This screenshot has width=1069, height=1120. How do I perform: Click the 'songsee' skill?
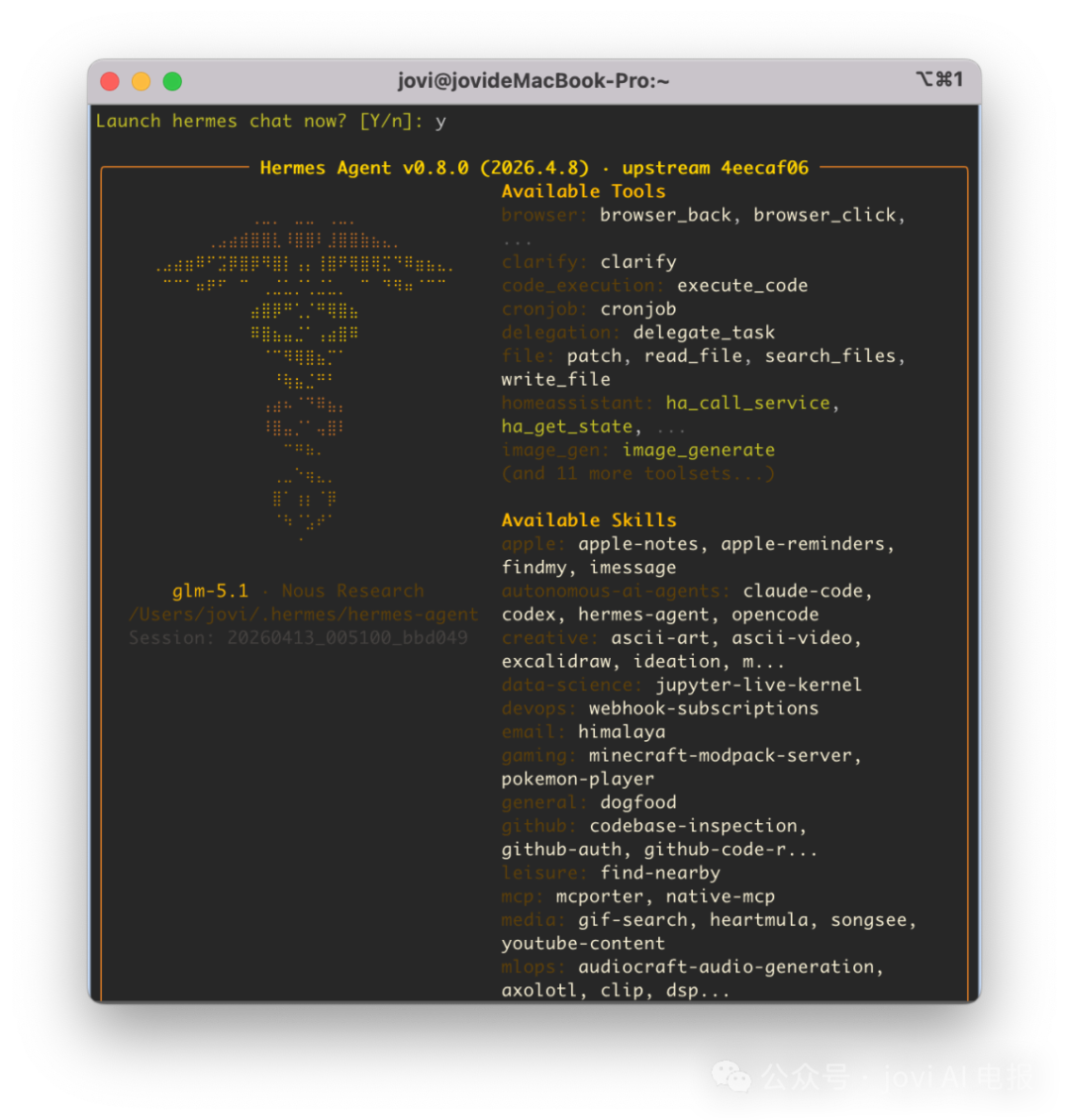pyautogui.click(x=869, y=920)
